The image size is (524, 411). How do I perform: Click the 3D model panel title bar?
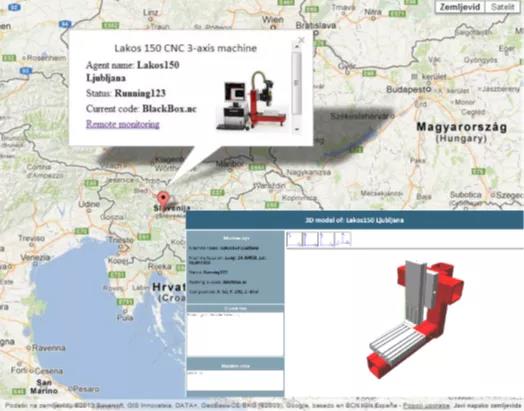coord(355,220)
